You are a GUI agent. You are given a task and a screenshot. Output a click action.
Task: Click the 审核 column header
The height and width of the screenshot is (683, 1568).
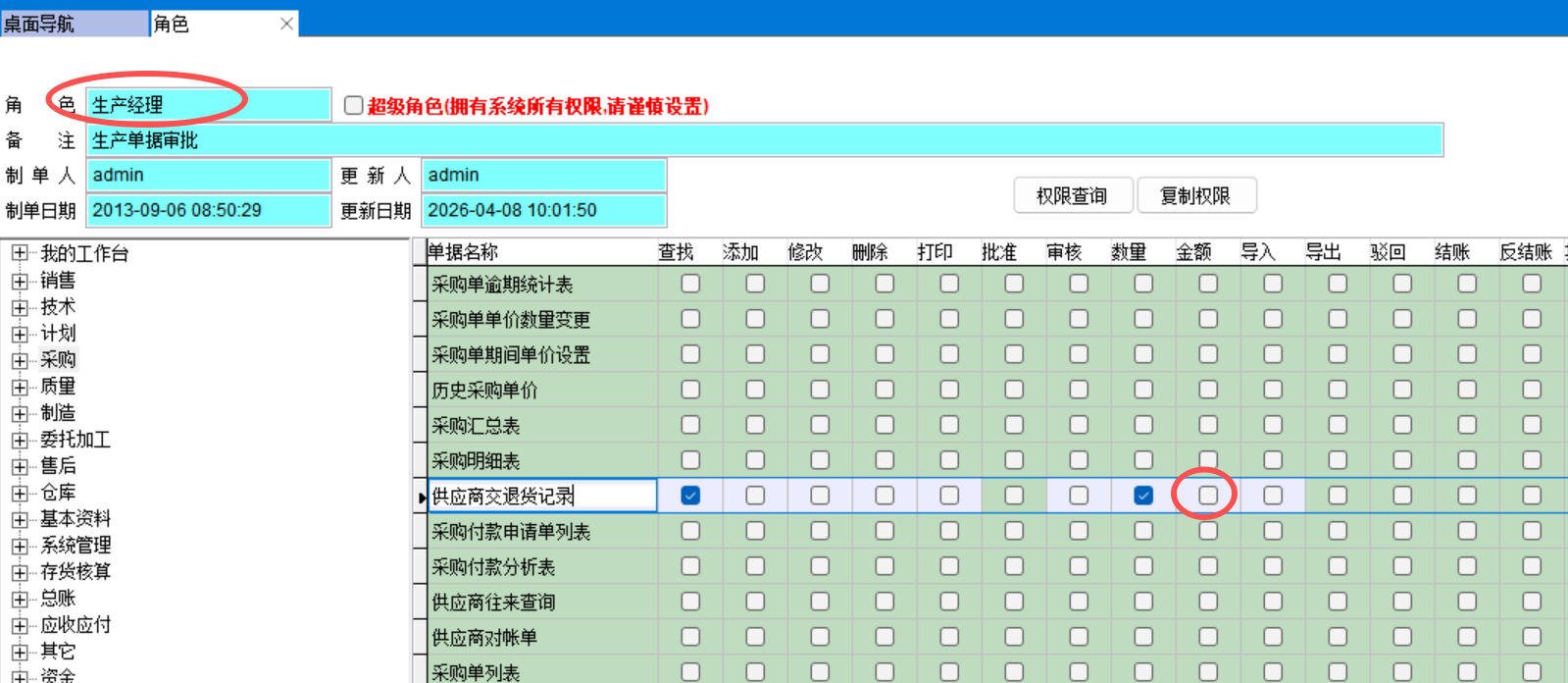(x=1064, y=252)
